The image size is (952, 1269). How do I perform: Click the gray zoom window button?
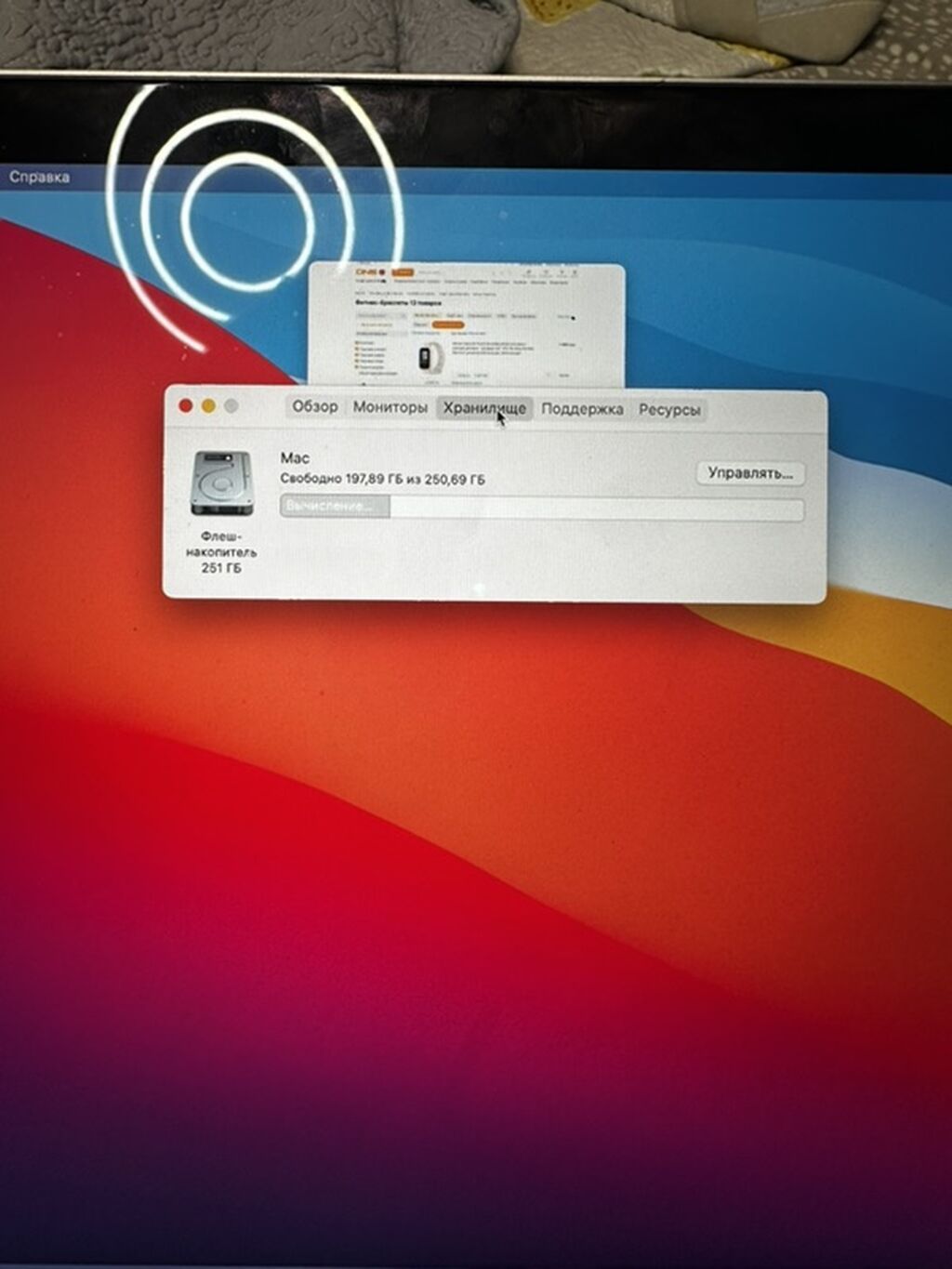[231, 406]
